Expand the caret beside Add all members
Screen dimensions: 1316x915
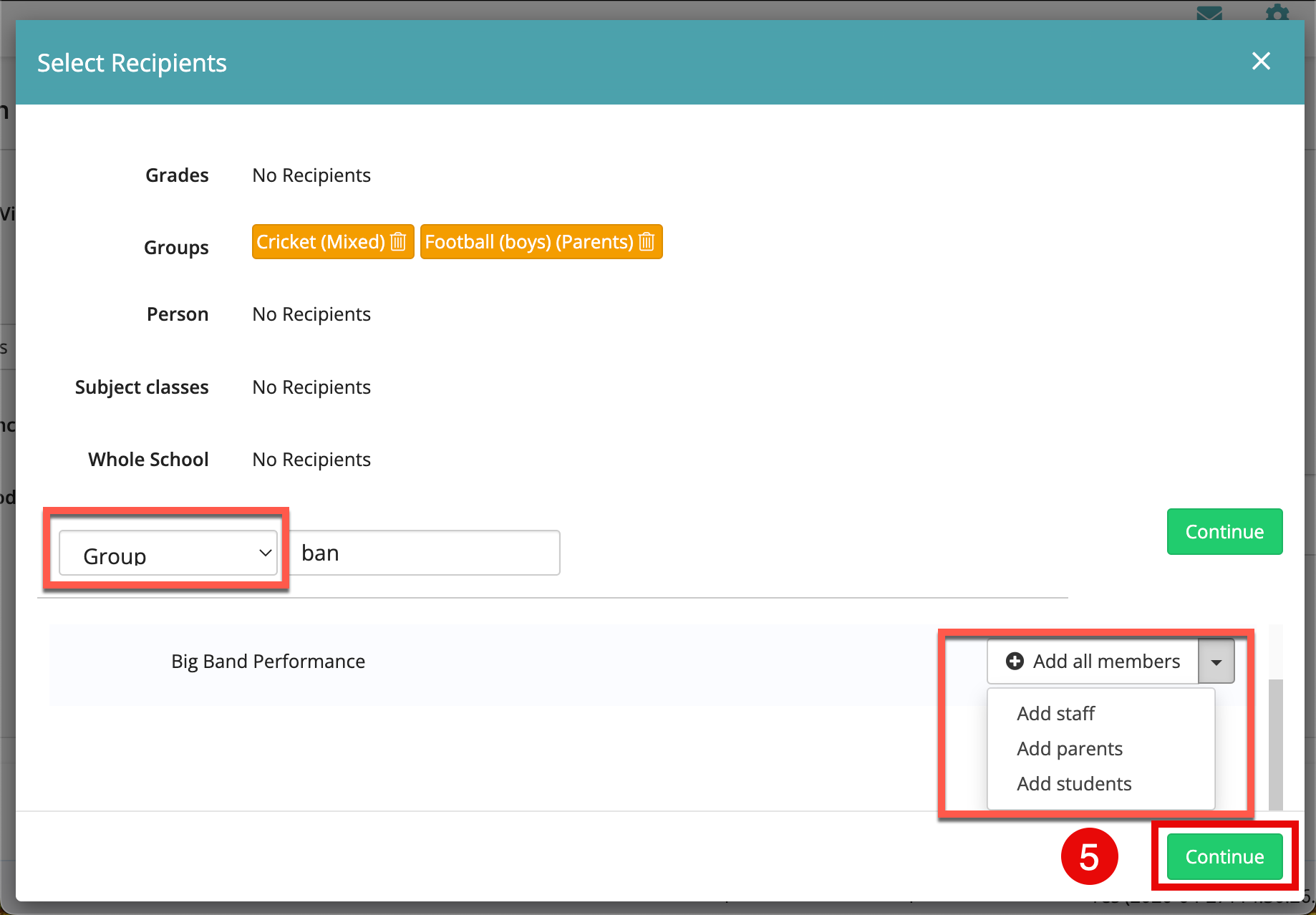pyautogui.click(x=1216, y=662)
